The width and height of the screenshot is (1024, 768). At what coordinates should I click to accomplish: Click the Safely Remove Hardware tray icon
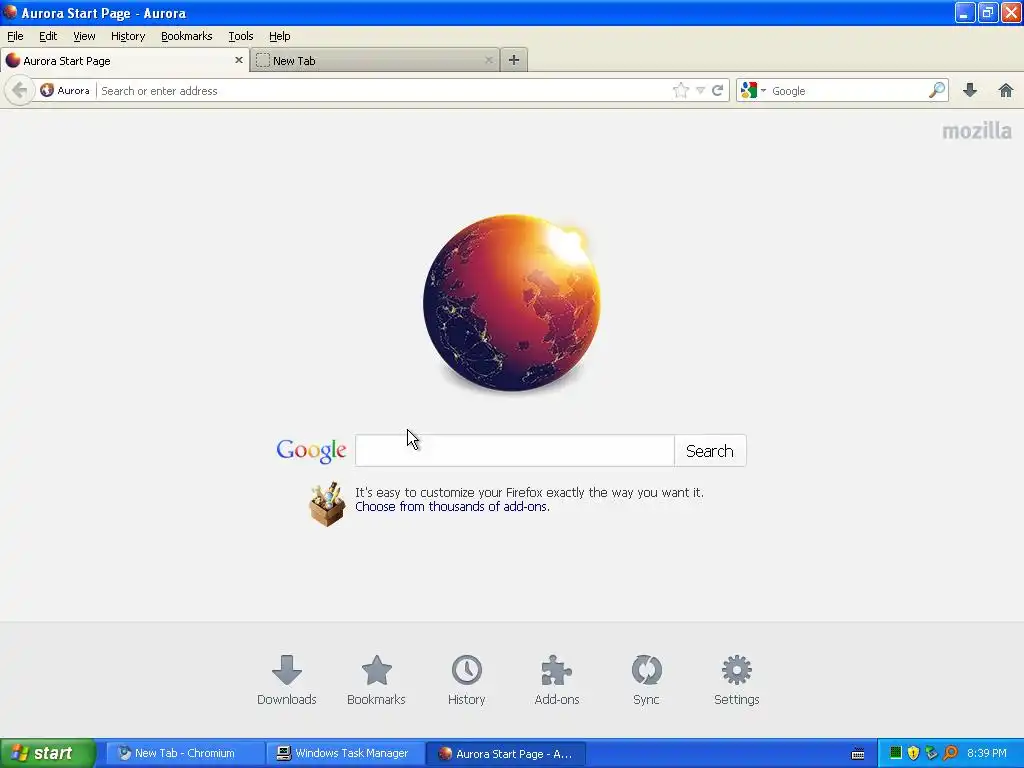[931, 753]
